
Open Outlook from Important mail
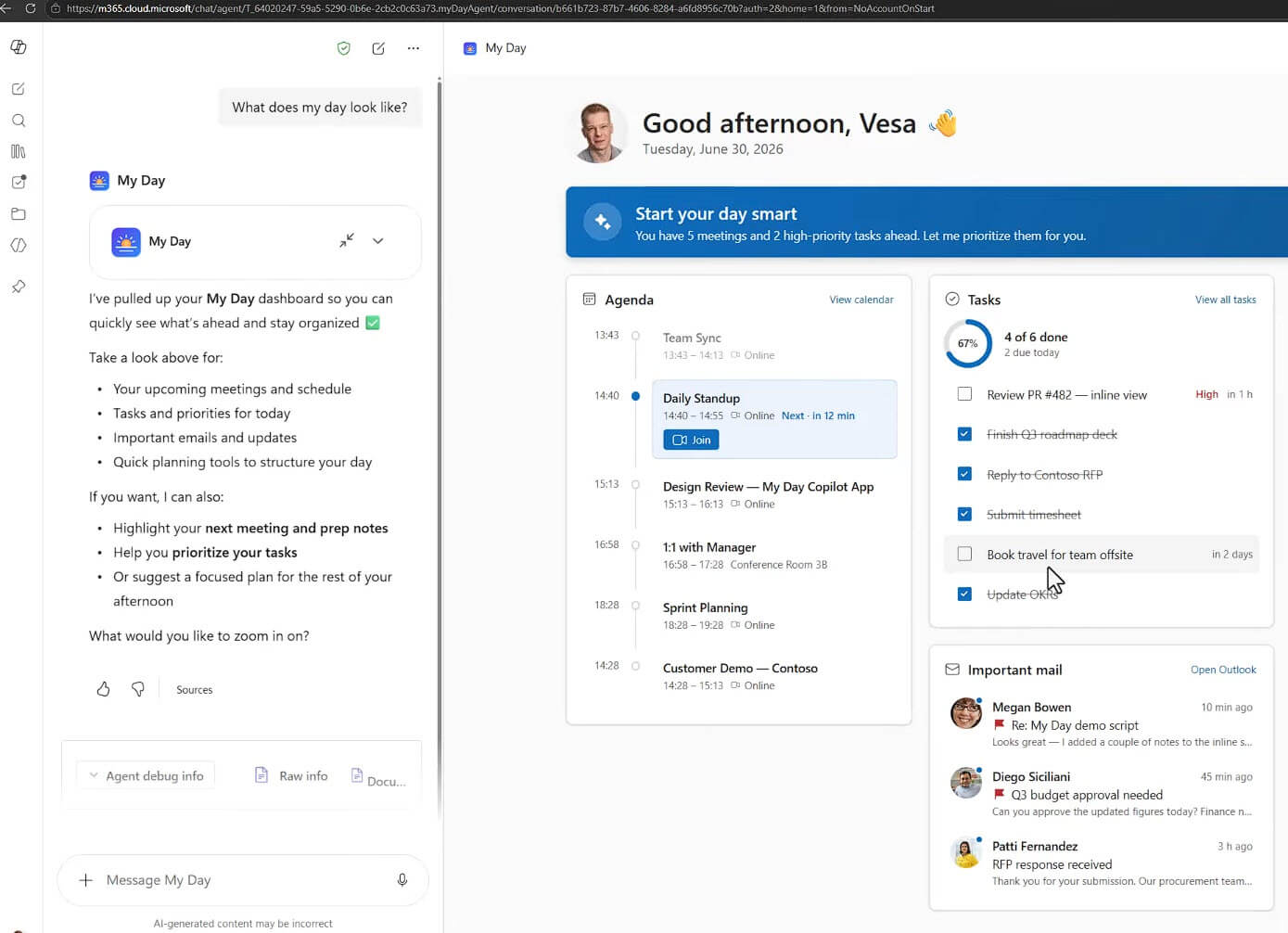[x=1223, y=670]
